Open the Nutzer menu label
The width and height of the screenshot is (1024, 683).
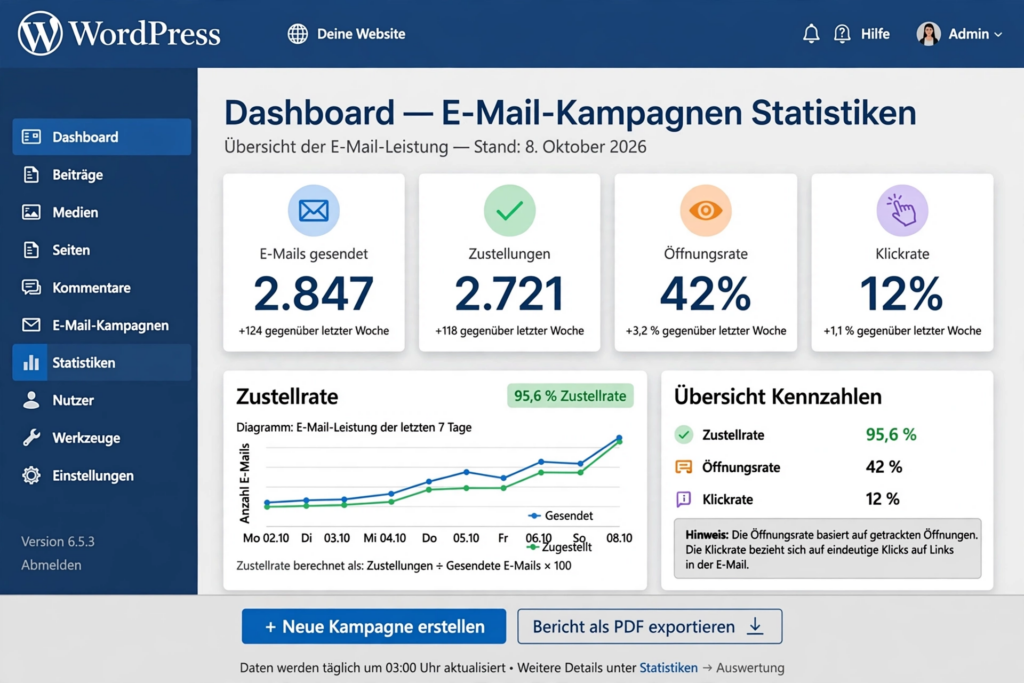pyautogui.click(x=73, y=400)
